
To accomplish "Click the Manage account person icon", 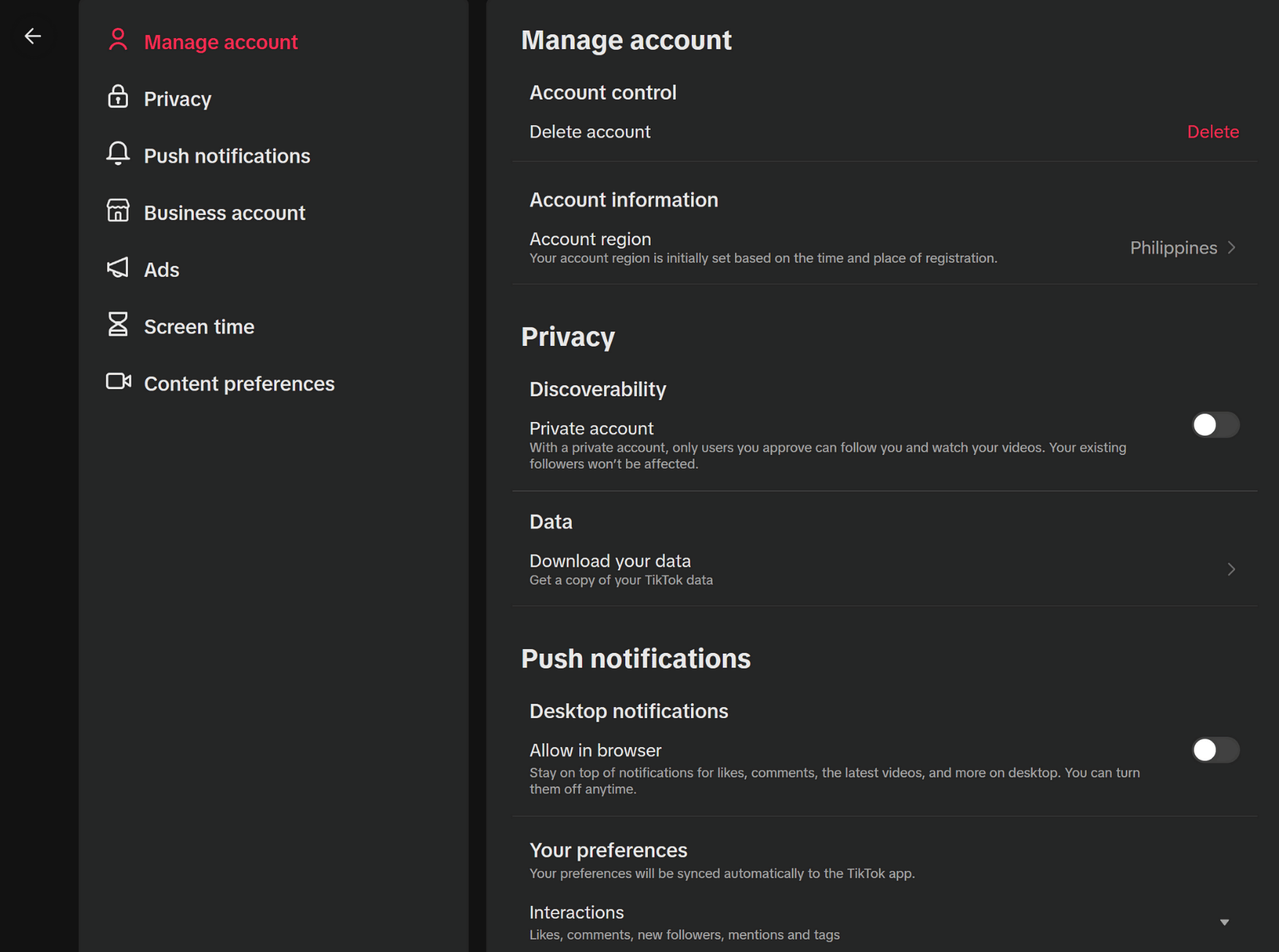I will pos(118,40).
